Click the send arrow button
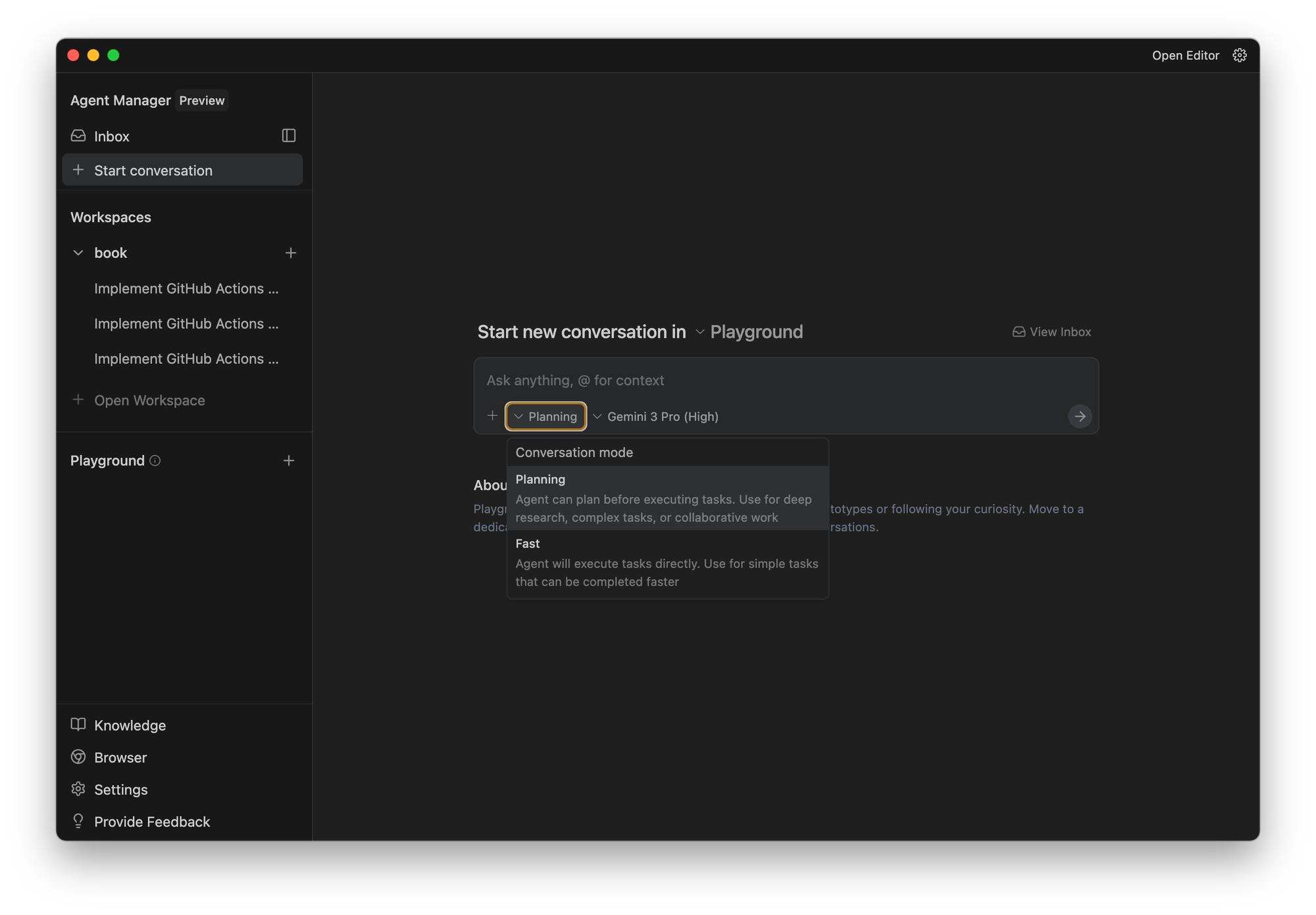 (1079, 416)
